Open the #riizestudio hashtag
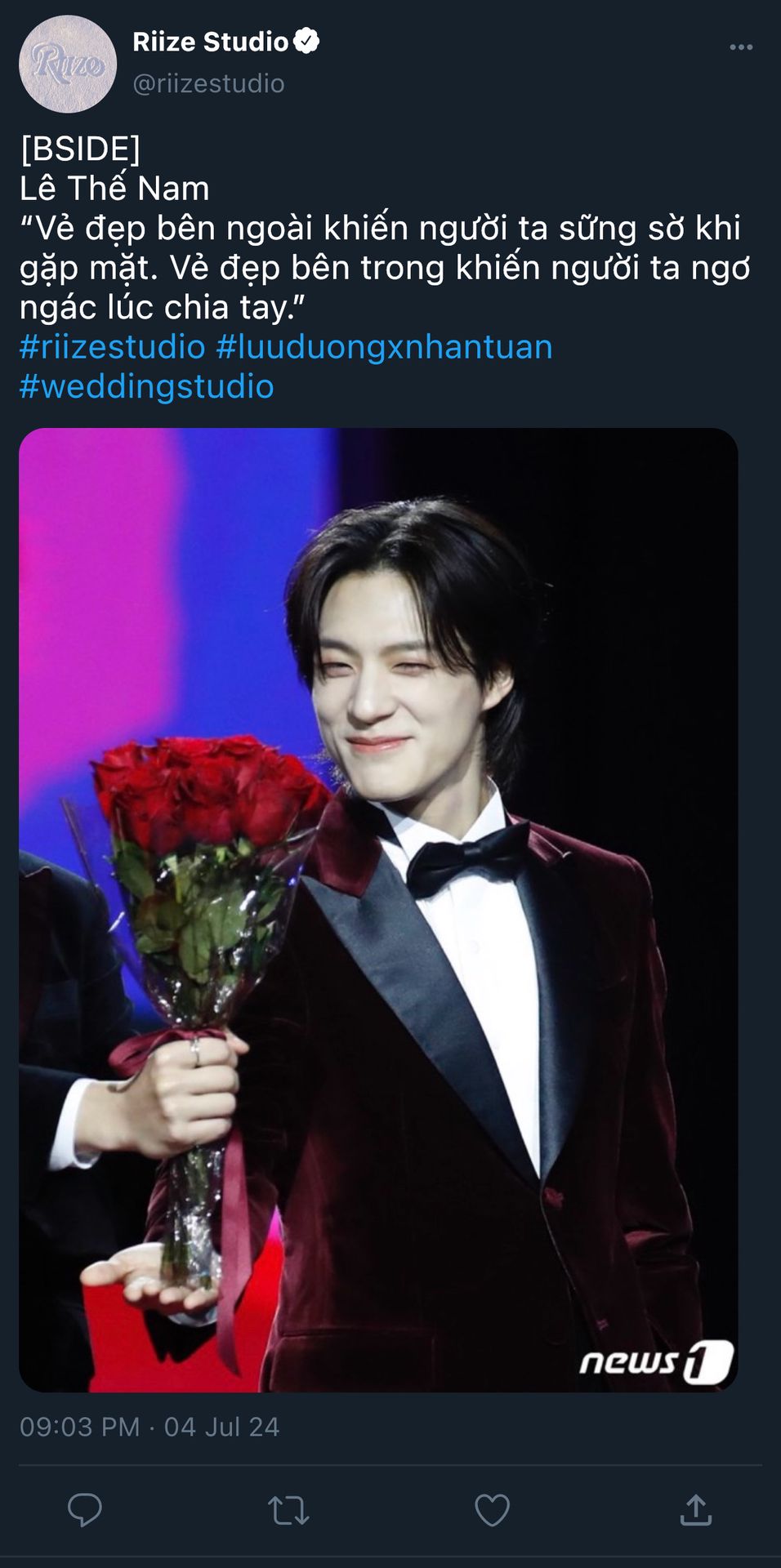 point(112,347)
